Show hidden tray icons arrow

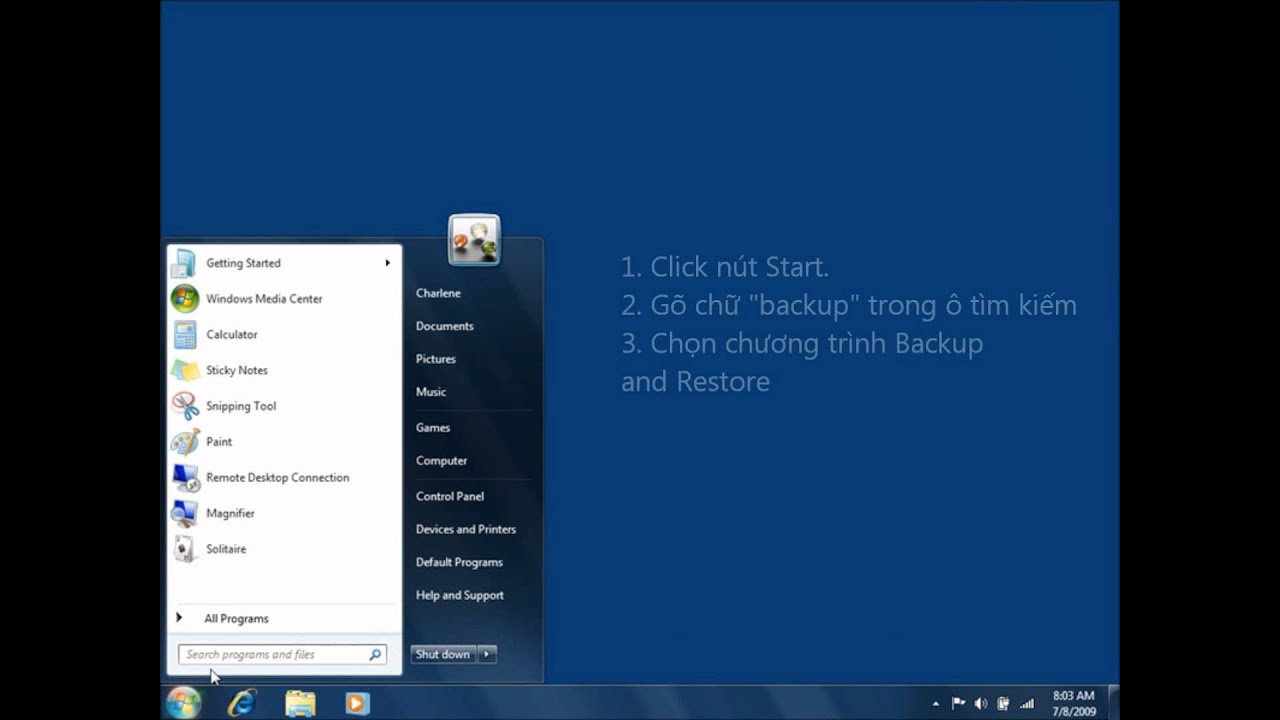coord(936,704)
